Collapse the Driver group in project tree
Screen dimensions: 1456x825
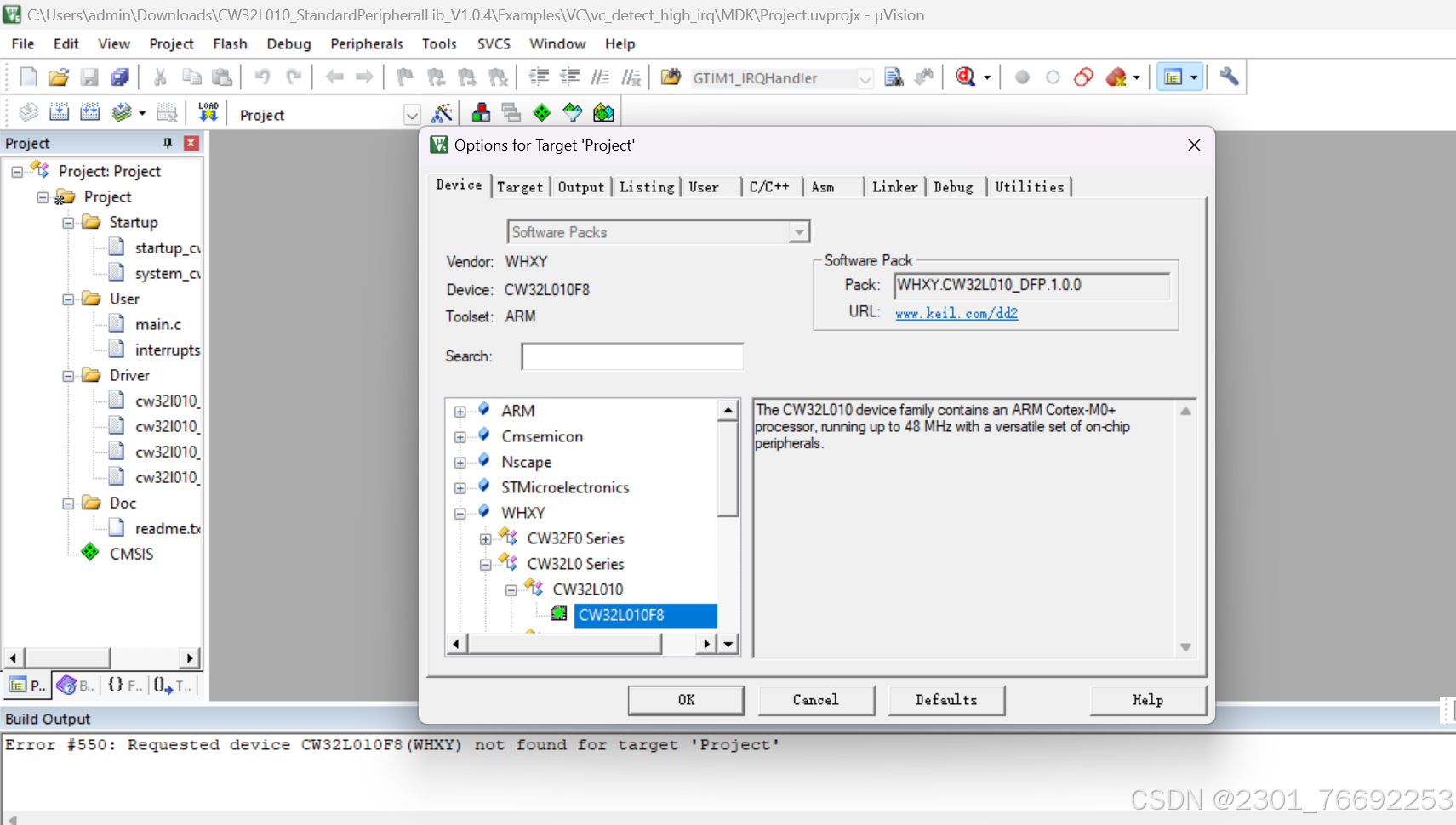68,376
